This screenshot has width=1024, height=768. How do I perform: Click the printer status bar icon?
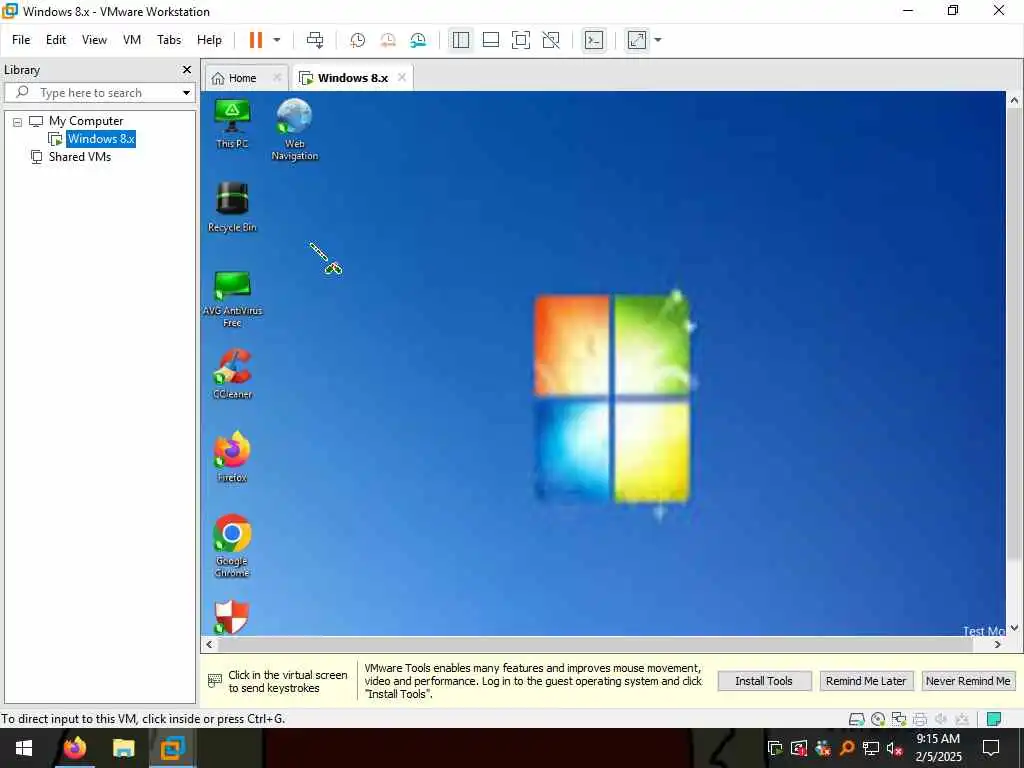(x=920, y=719)
